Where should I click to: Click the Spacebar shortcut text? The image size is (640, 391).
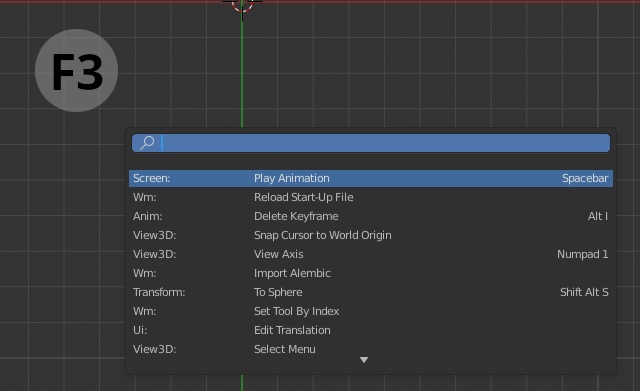585,178
